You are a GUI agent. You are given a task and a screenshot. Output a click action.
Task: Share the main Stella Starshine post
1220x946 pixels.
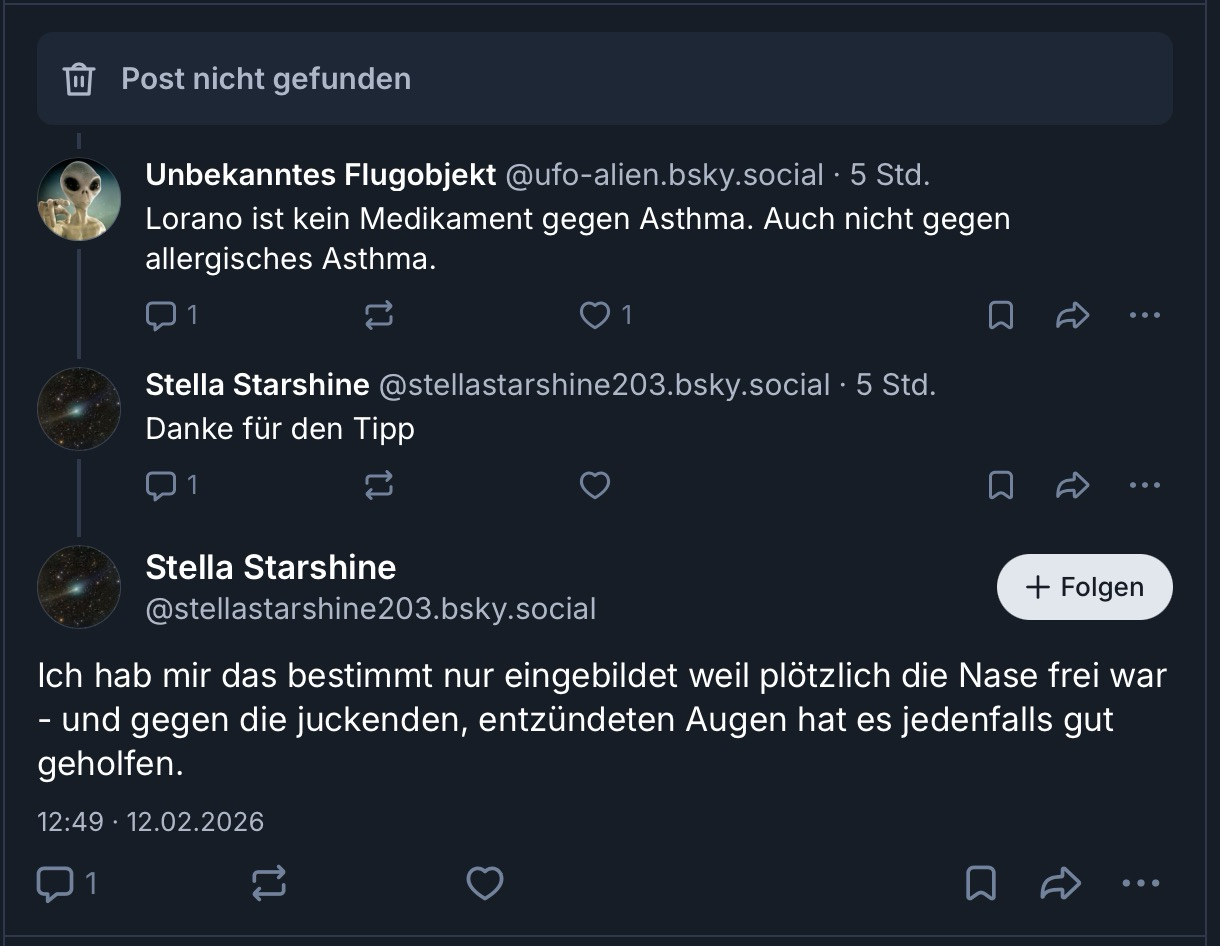(x=1061, y=883)
